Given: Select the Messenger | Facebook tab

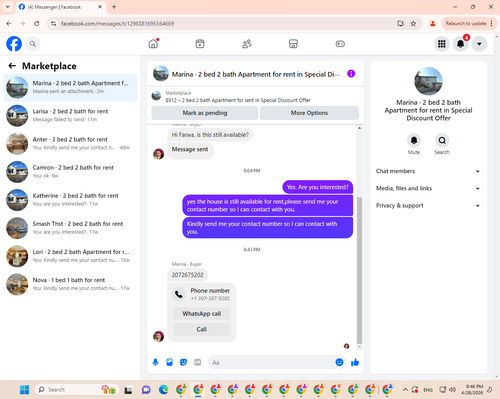Looking at the screenshot, I should (x=60, y=7).
